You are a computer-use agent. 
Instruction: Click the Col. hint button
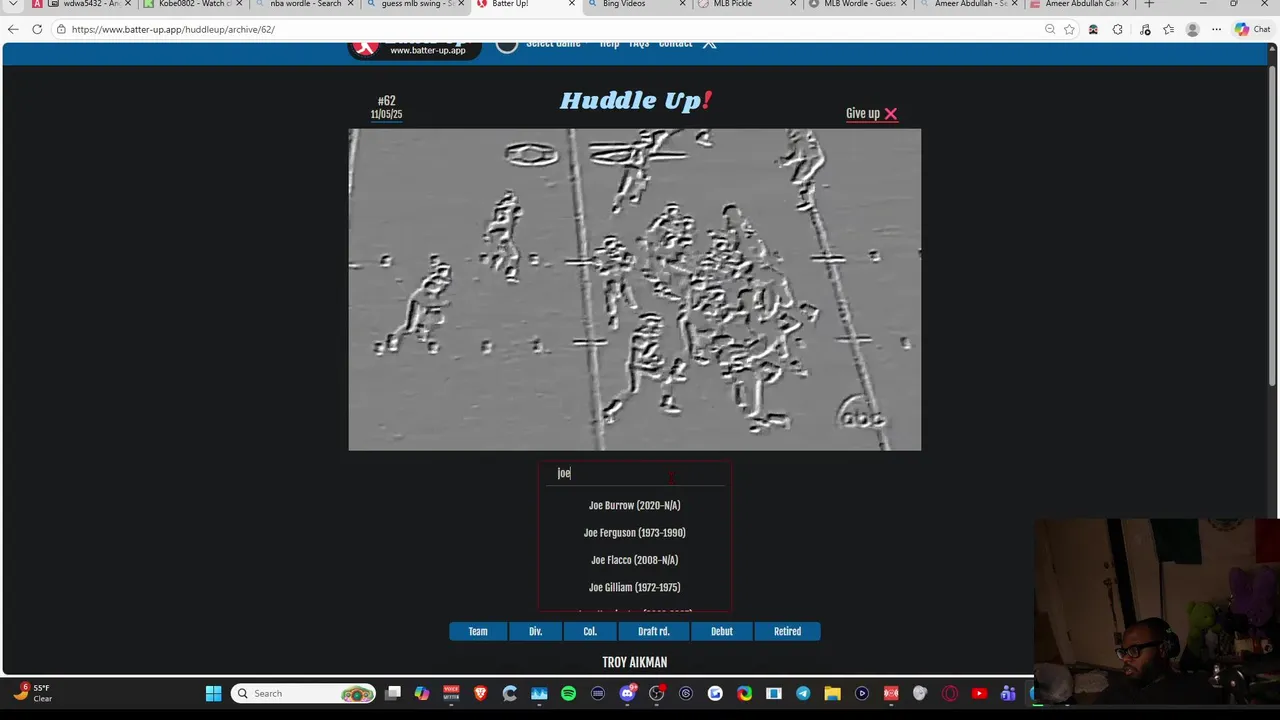pyautogui.click(x=590, y=631)
